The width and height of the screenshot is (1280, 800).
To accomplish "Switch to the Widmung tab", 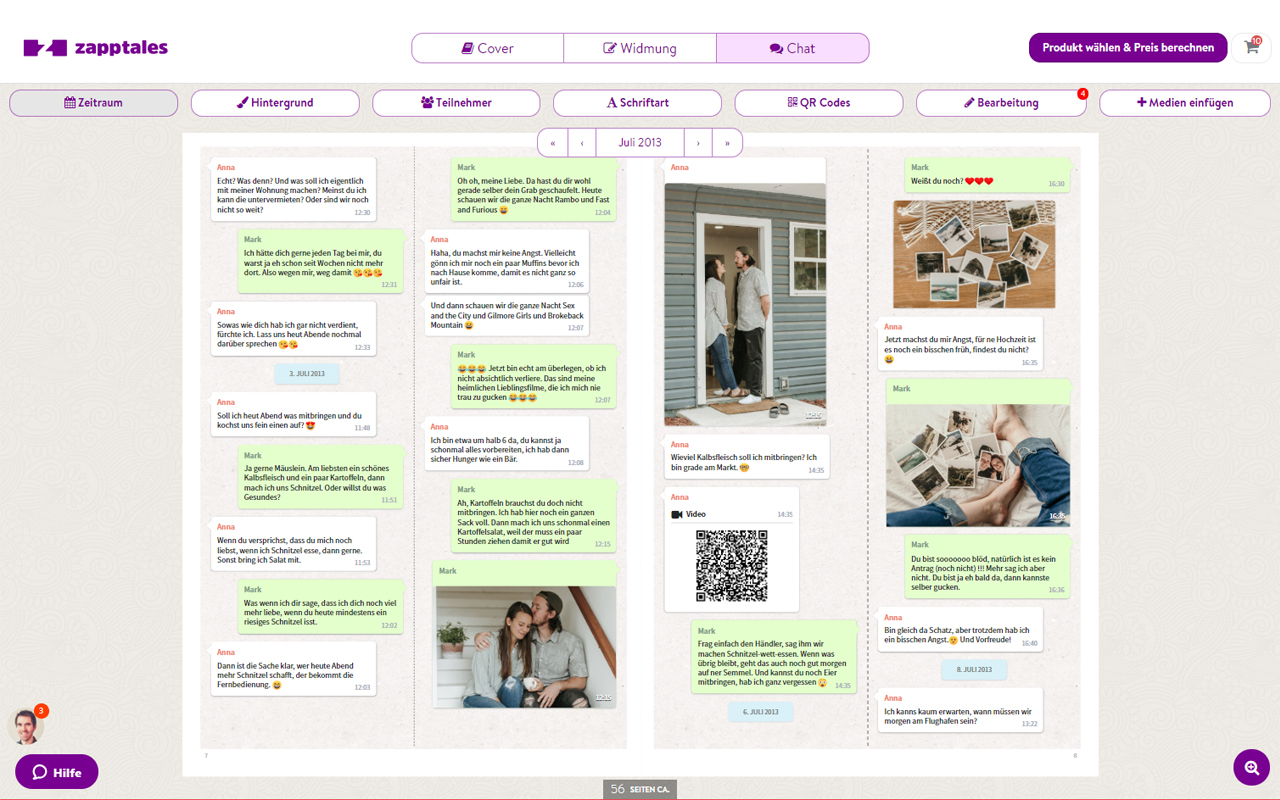I will pos(640,48).
